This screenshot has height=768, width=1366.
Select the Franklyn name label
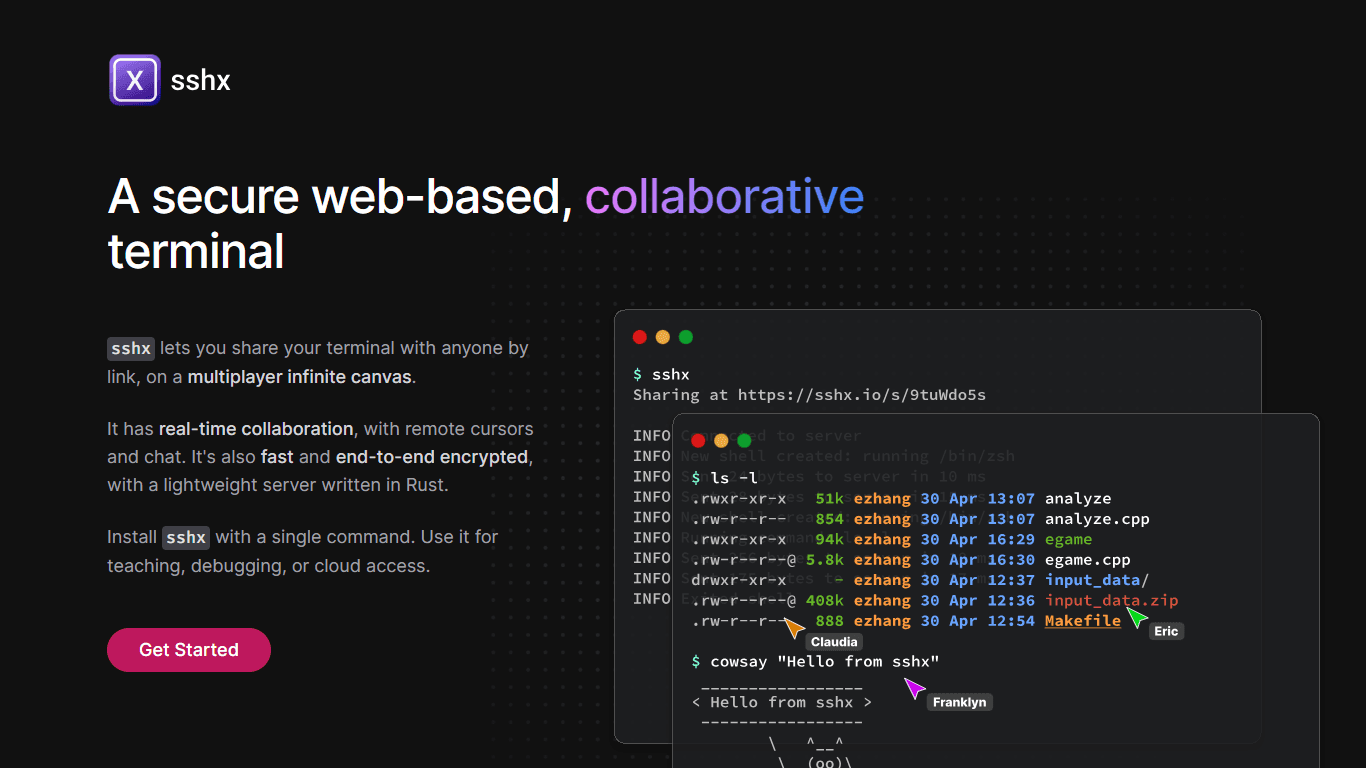coord(960,702)
